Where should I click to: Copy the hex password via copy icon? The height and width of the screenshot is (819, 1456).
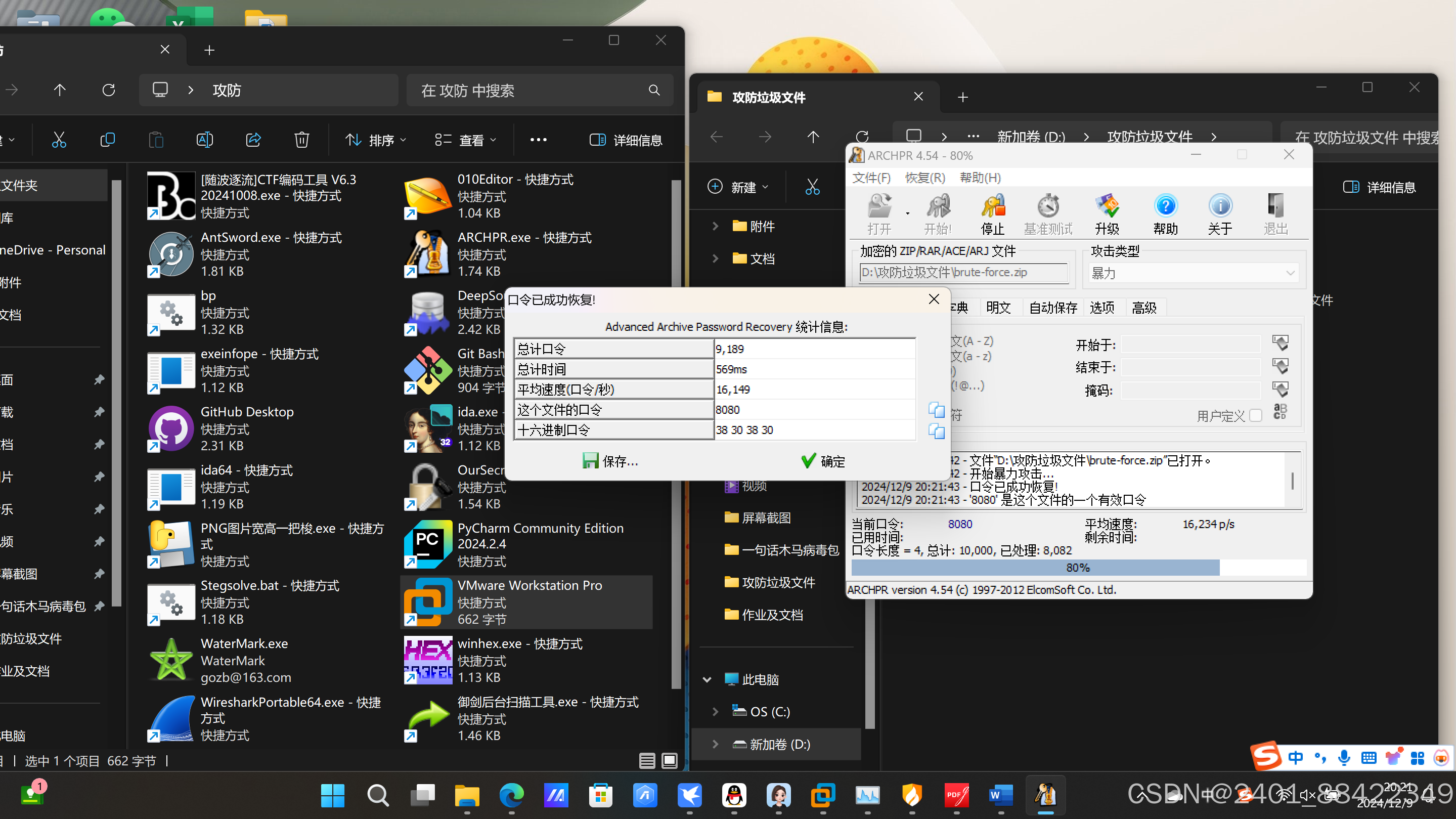[x=936, y=430]
